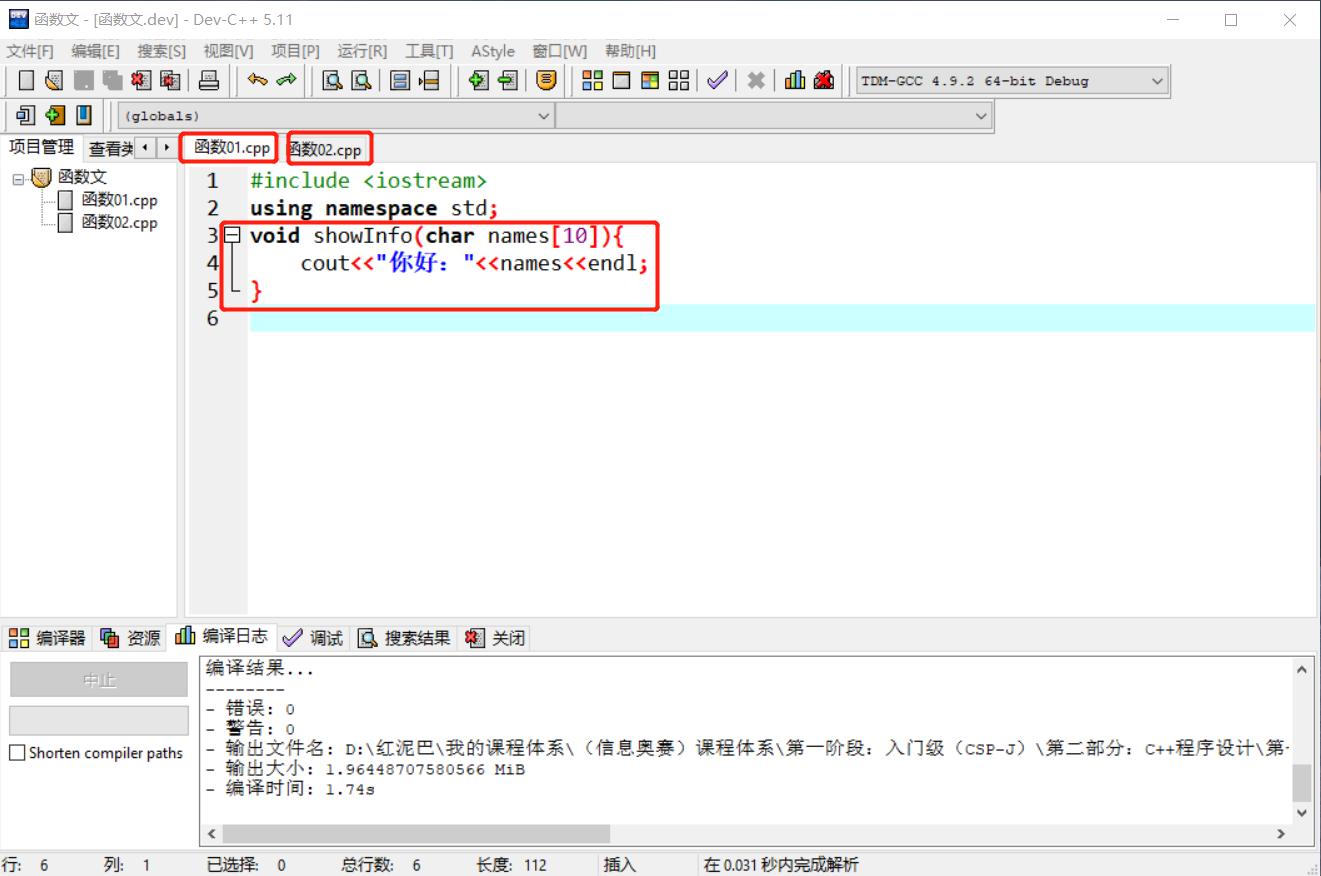
Task: Open the 窗口[W] menu
Action: point(560,51)
